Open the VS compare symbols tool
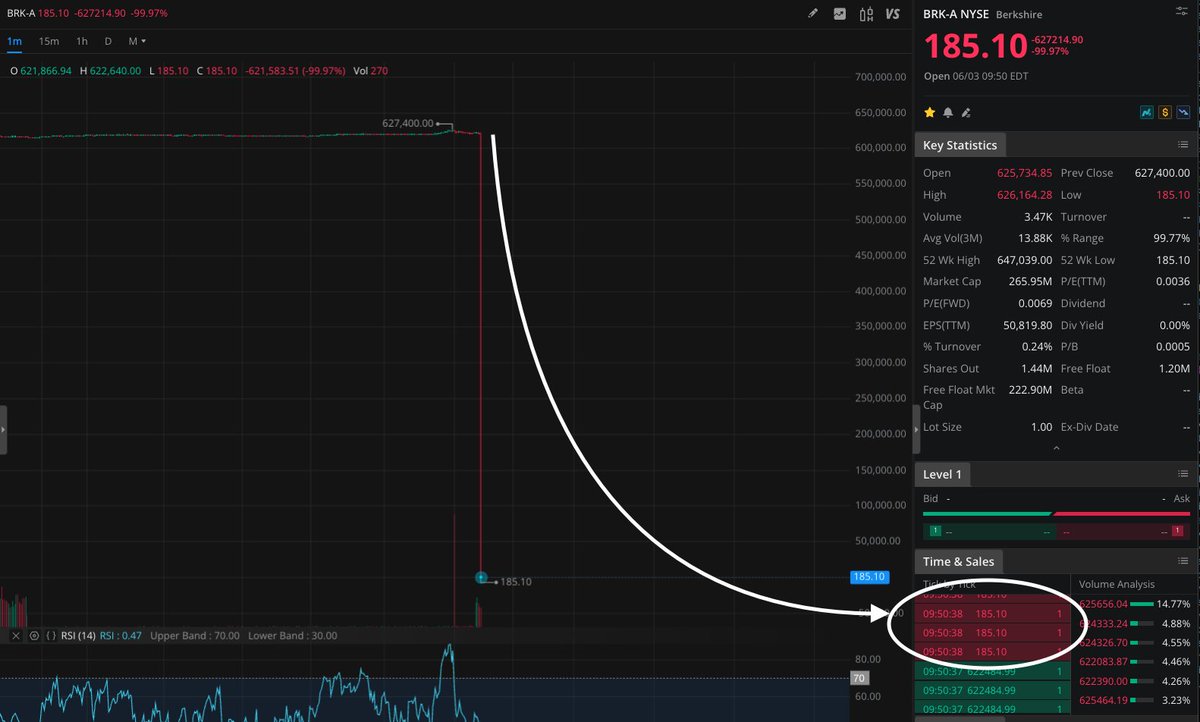Image resolution: width=1200 pixels, height=722 pixels. [893, 14]
